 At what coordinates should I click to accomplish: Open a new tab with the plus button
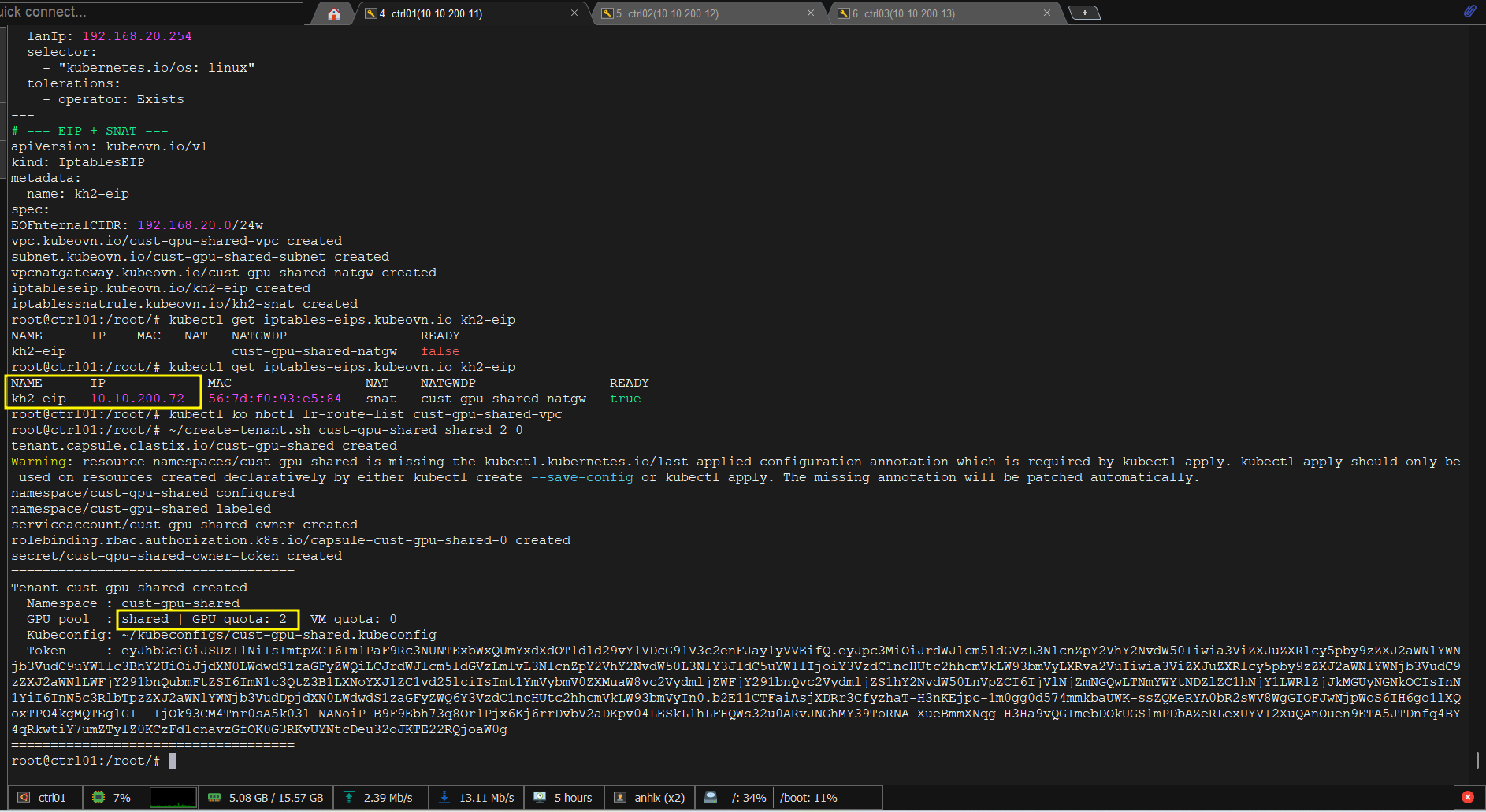[1085, 13]
